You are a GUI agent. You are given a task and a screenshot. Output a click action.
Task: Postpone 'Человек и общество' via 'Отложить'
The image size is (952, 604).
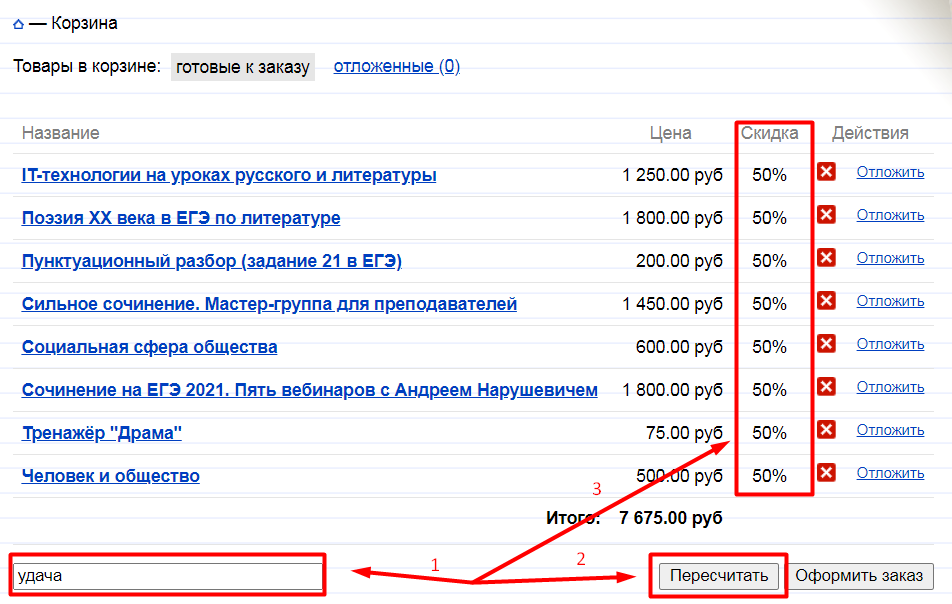click(x=890, y=473)
